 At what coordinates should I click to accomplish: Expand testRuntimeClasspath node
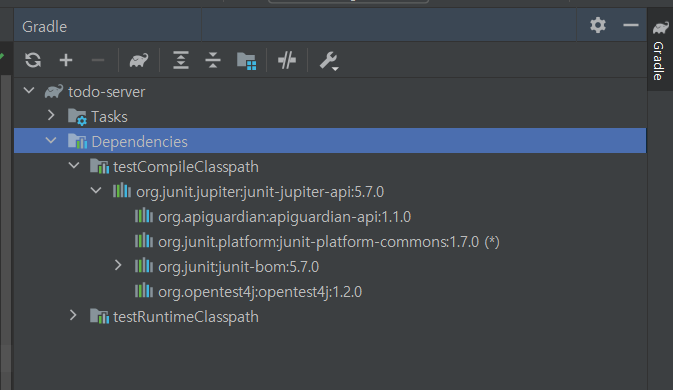[73, 315]
